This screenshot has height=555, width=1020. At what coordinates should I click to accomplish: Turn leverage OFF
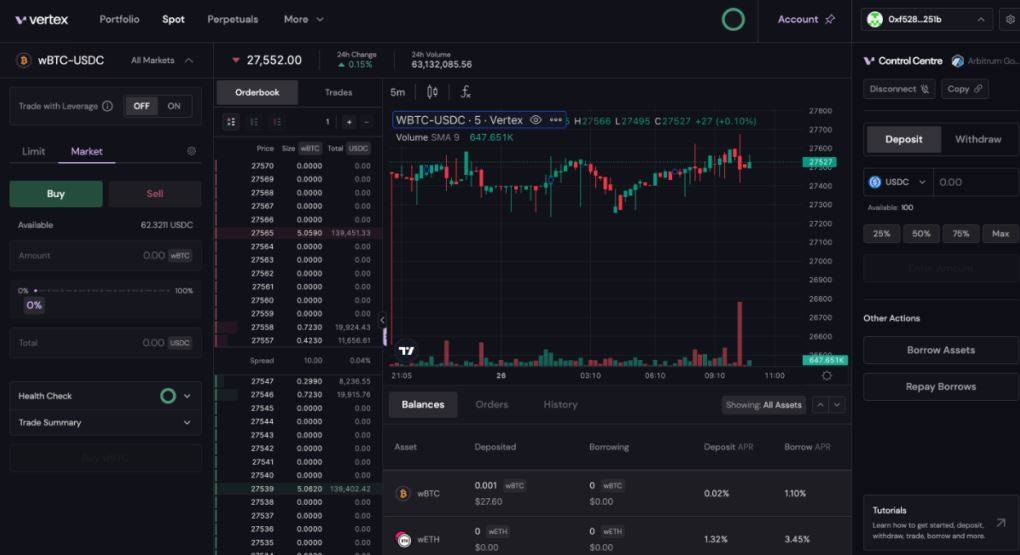141,106
